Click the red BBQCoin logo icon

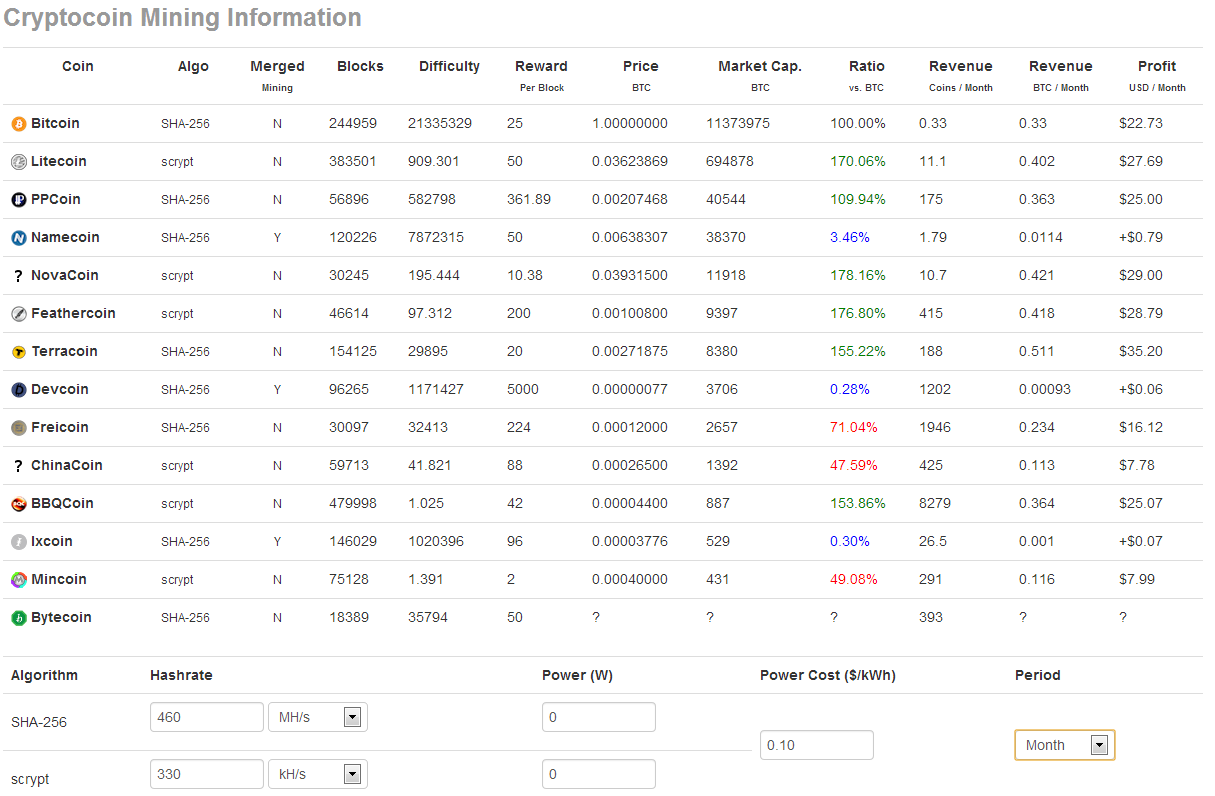pyautogui.click(x=18, y=504)
